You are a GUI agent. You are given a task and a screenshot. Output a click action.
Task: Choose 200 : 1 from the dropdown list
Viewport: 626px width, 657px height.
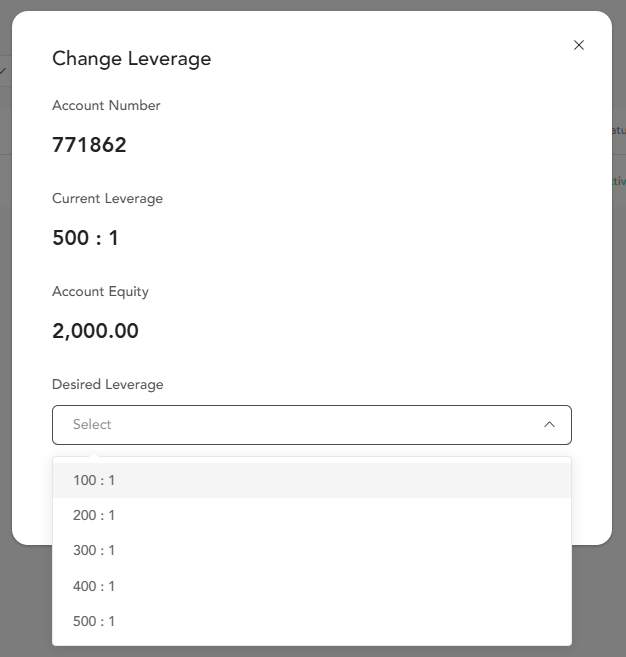[94, 515]
